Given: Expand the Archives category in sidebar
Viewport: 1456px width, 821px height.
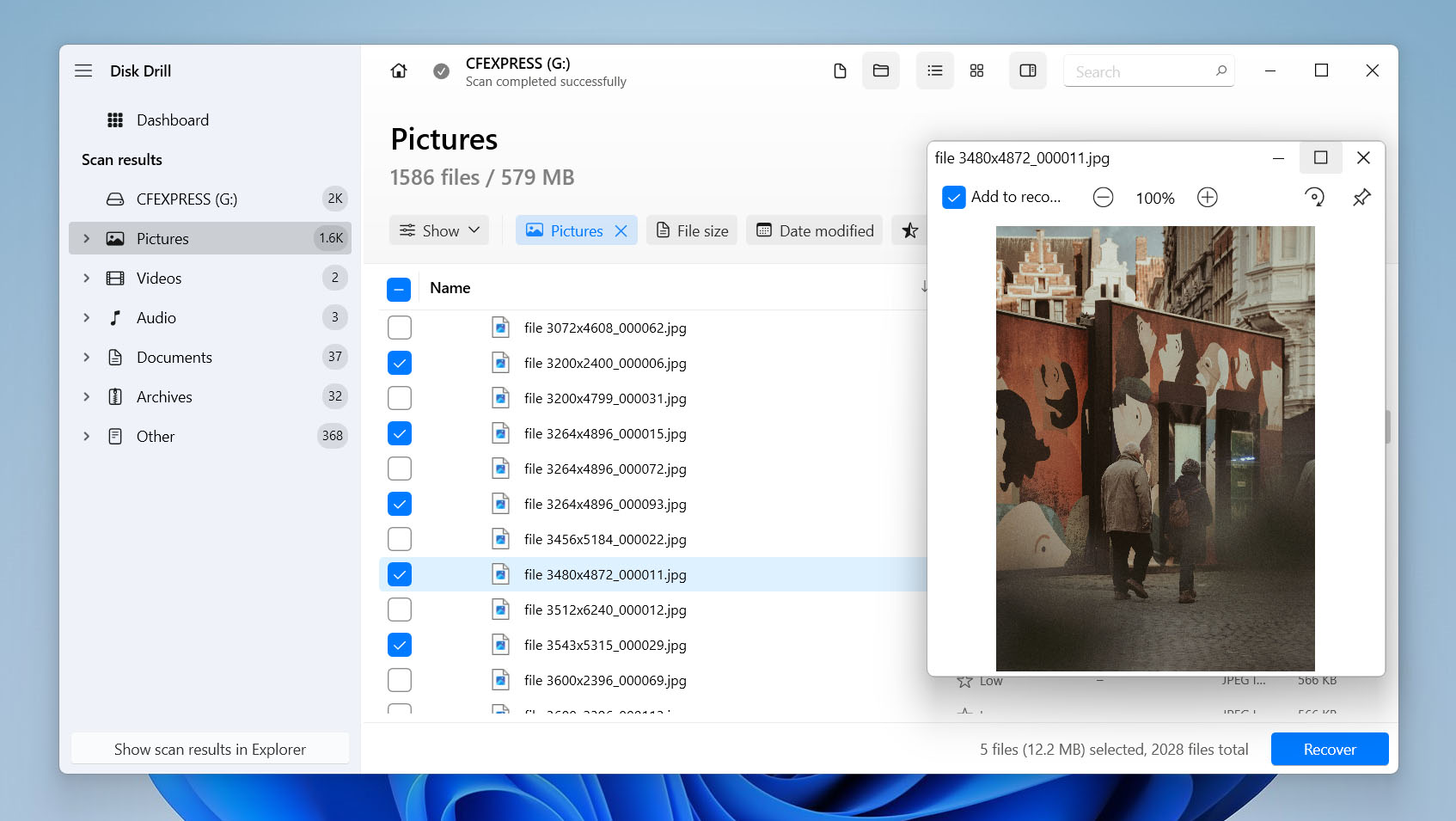Looking at the screenshot, I should pyautogui.click(x=86, y=396).
